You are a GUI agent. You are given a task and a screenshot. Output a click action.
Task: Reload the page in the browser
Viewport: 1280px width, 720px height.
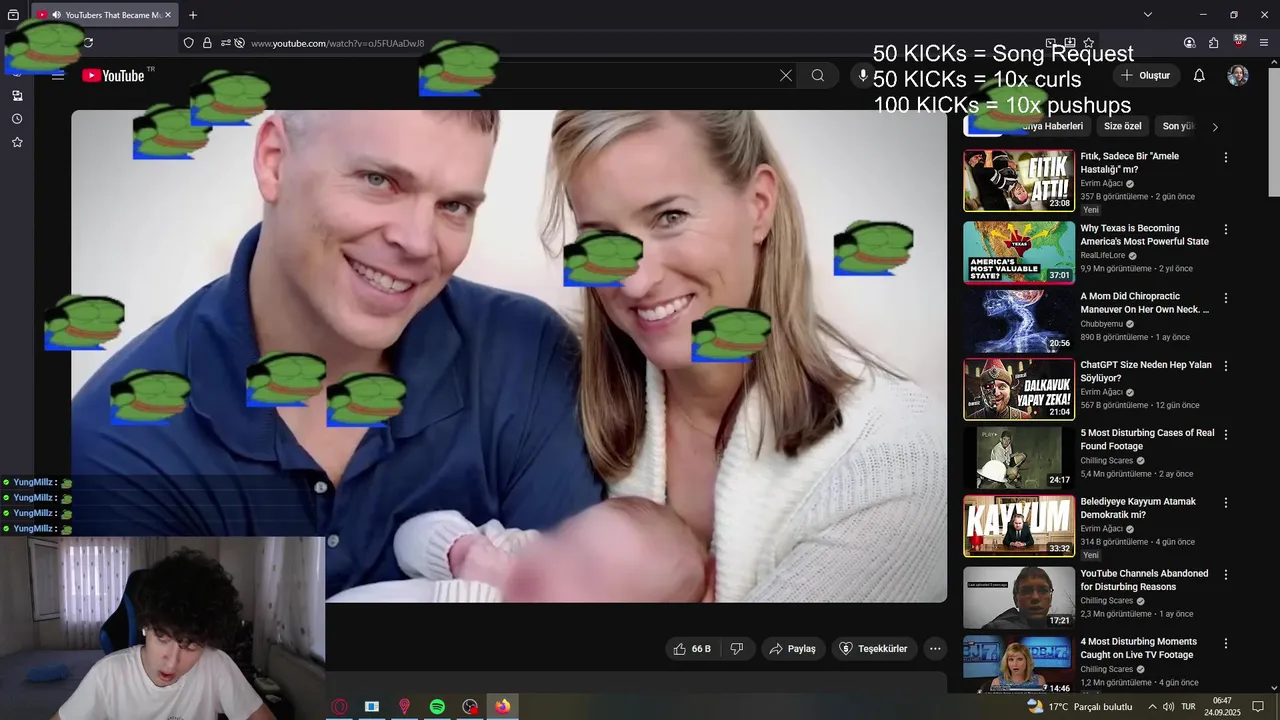coord(88,43)
